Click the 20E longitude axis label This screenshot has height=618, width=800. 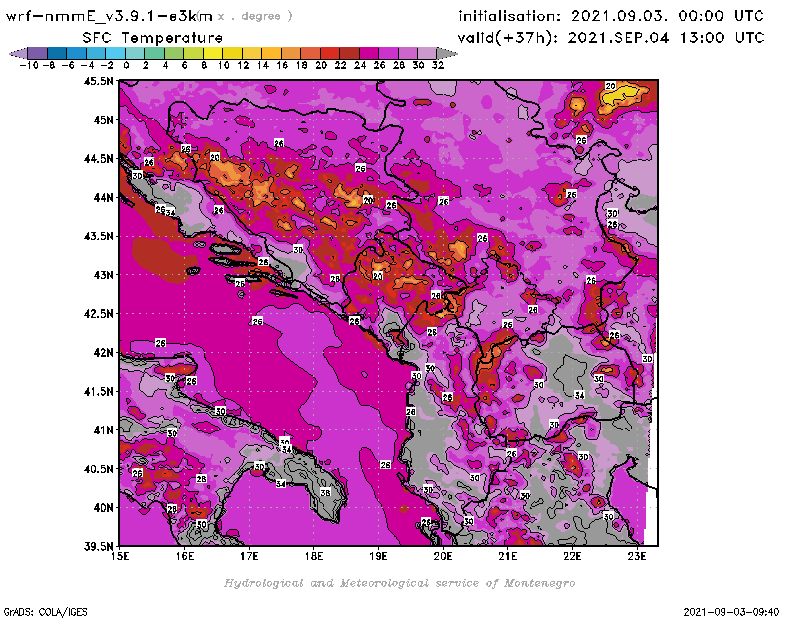tap(443, 556)
